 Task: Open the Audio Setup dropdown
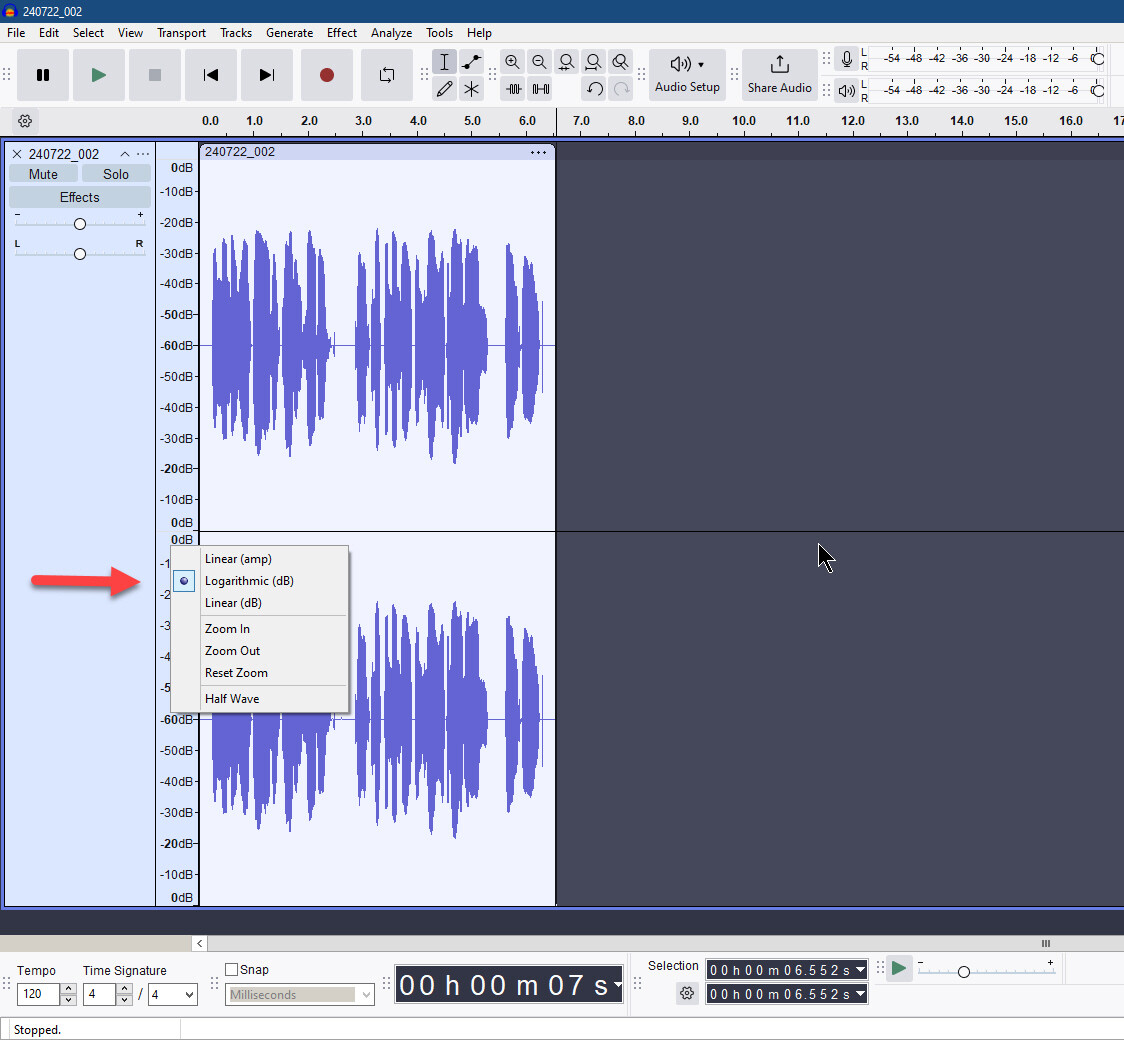(687, 75)
